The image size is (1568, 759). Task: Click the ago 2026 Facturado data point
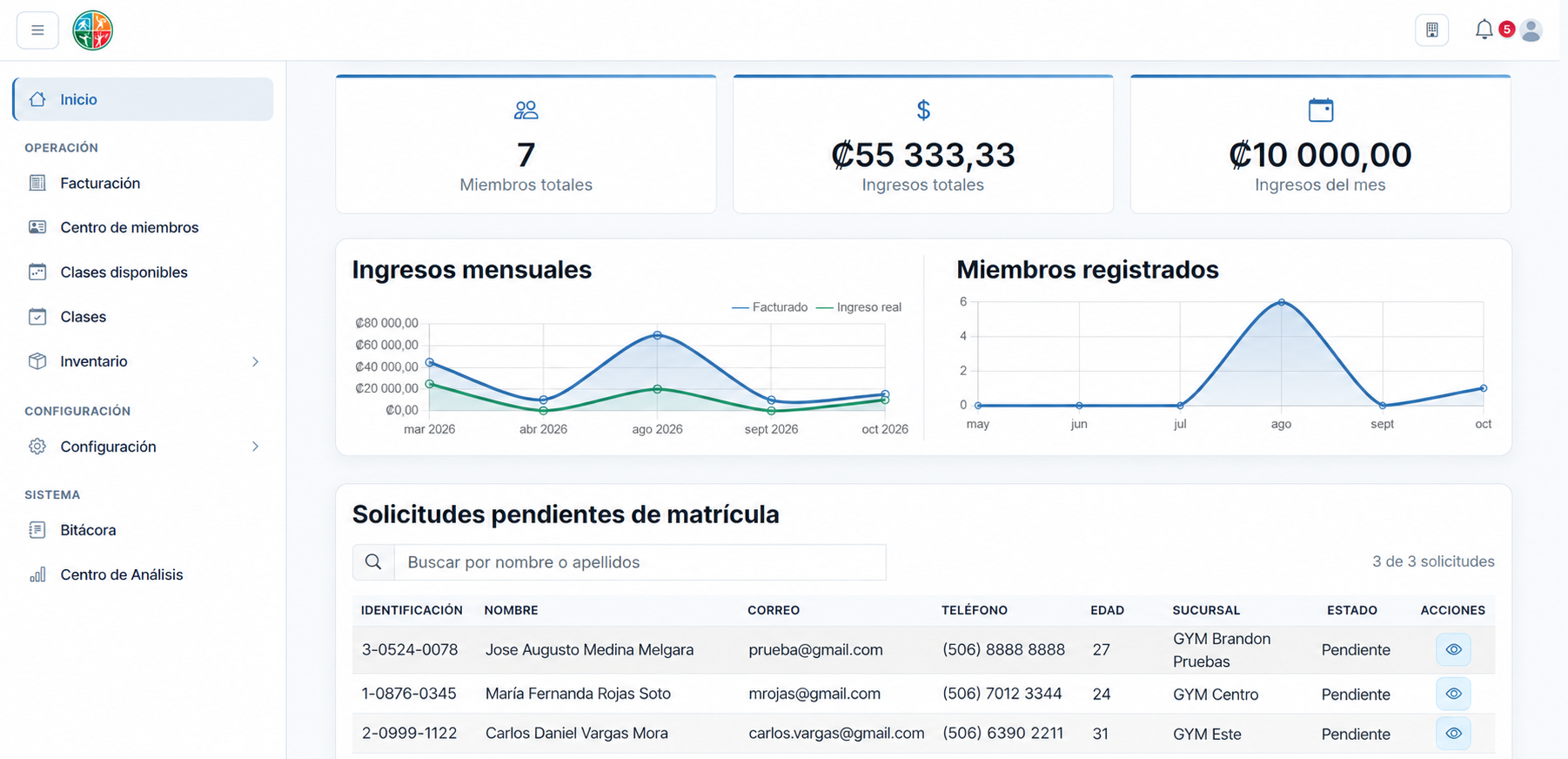(x=657, y=335)
